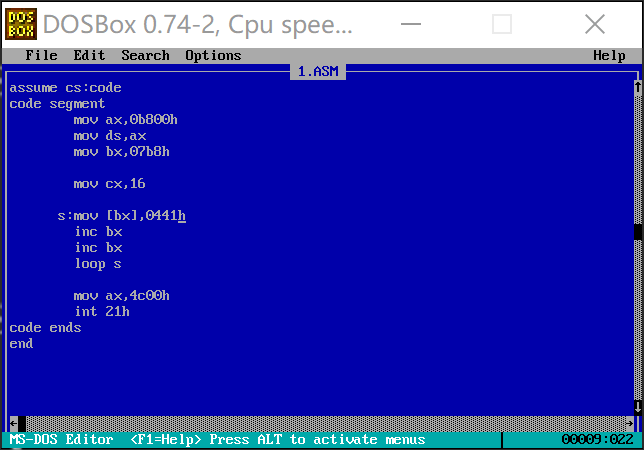Place cursor on 'loop s' line
The image size is (644, 450).
(x=98, y=264)
